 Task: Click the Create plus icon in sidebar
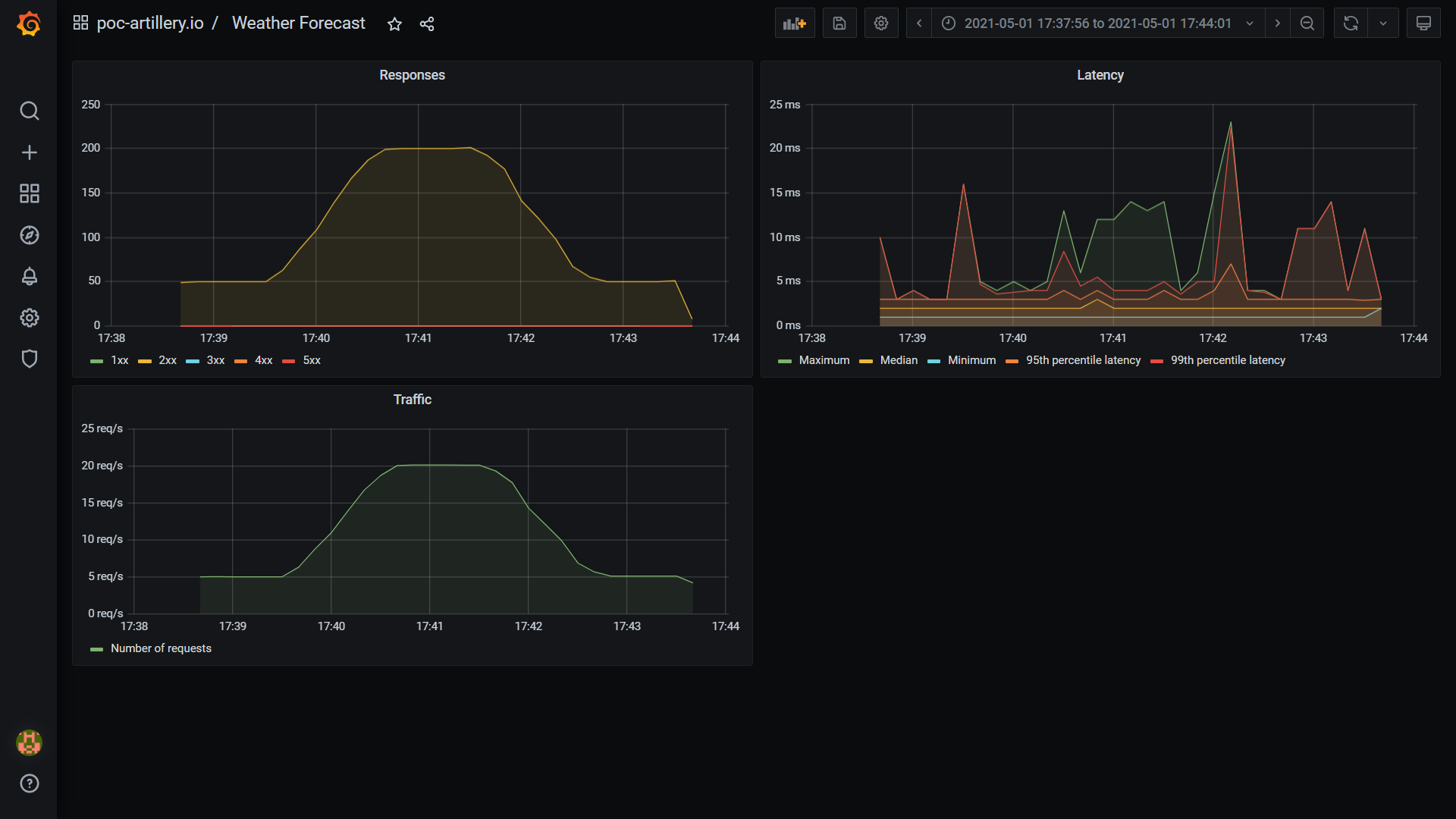(x=29, y=152)
